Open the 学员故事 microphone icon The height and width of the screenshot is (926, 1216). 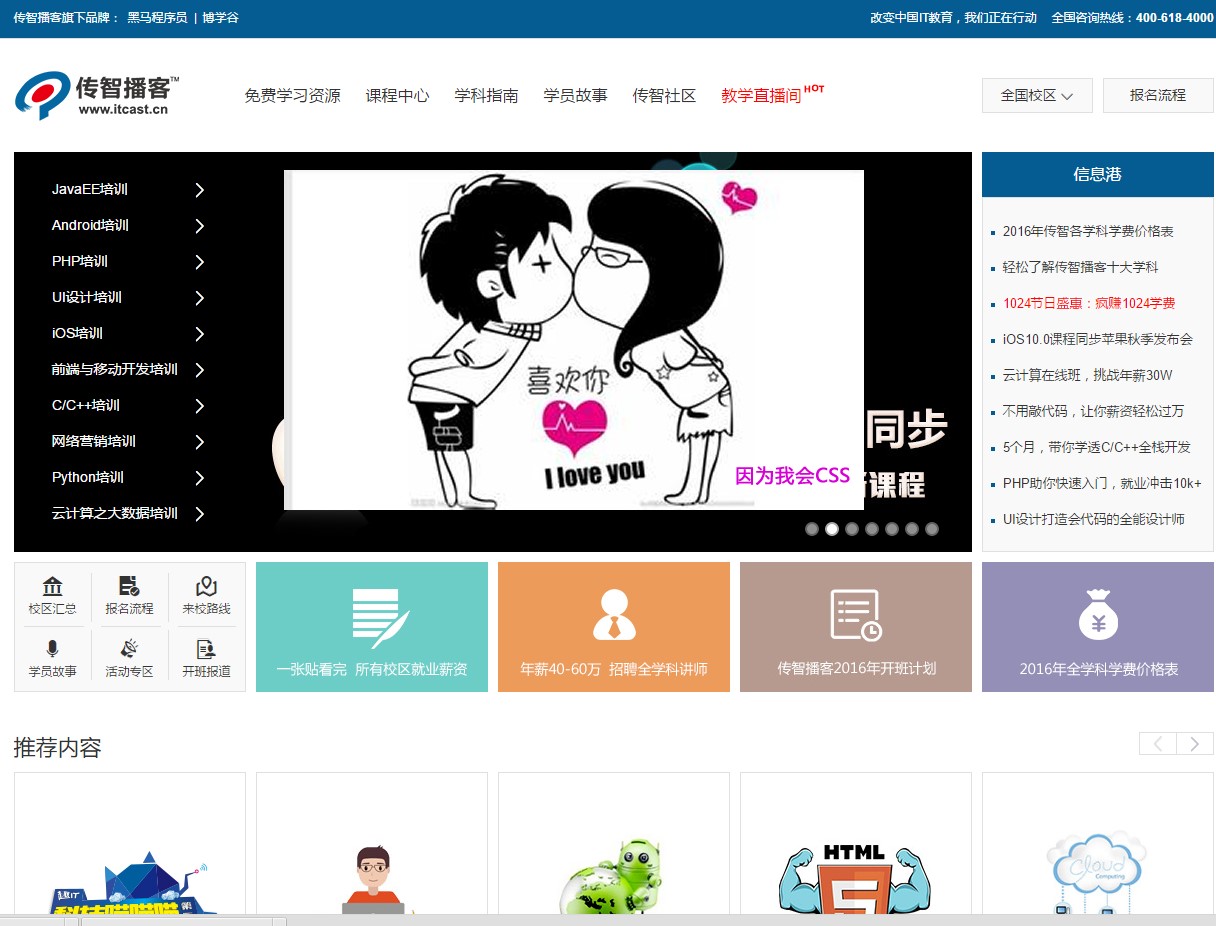point(53,649)
